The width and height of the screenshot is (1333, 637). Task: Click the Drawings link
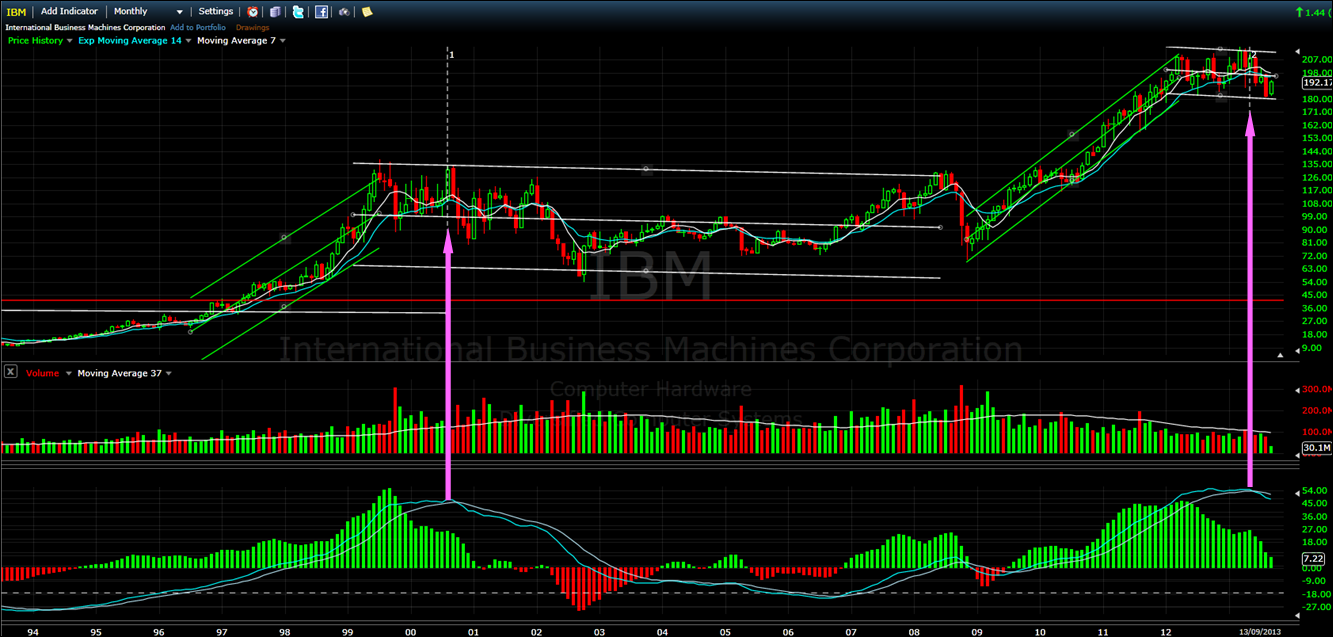252,27
